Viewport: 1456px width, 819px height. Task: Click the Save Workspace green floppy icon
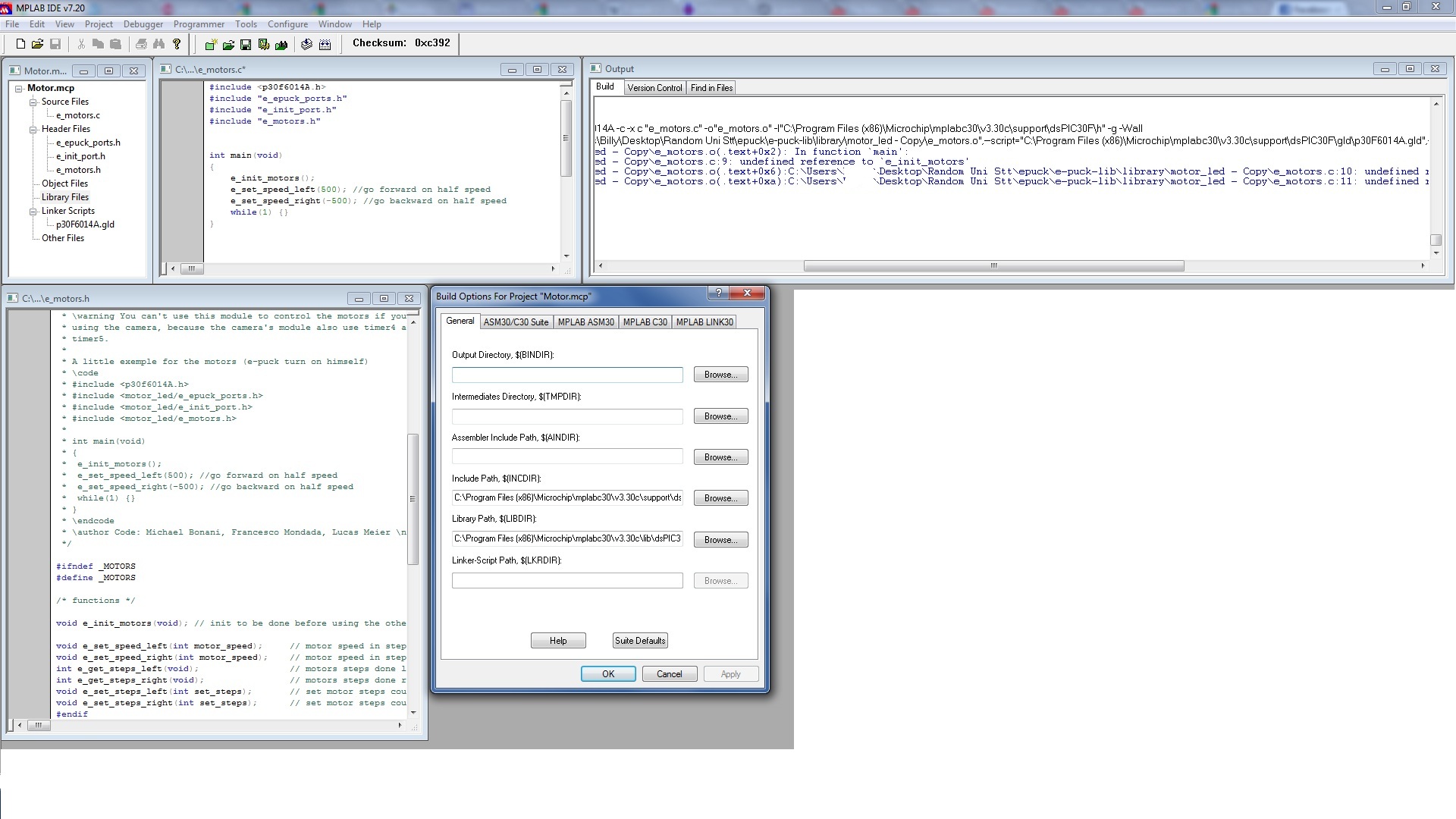click(246, 45)
